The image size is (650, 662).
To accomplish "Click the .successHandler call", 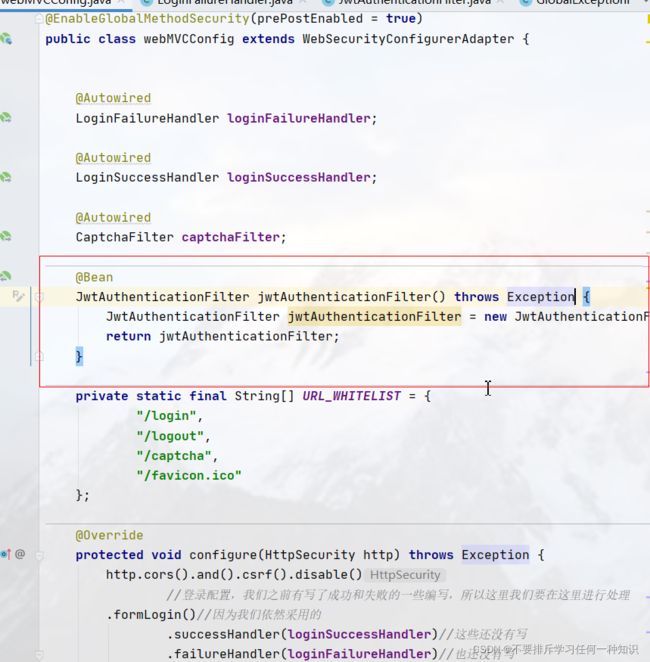I will tap(226, 634).
